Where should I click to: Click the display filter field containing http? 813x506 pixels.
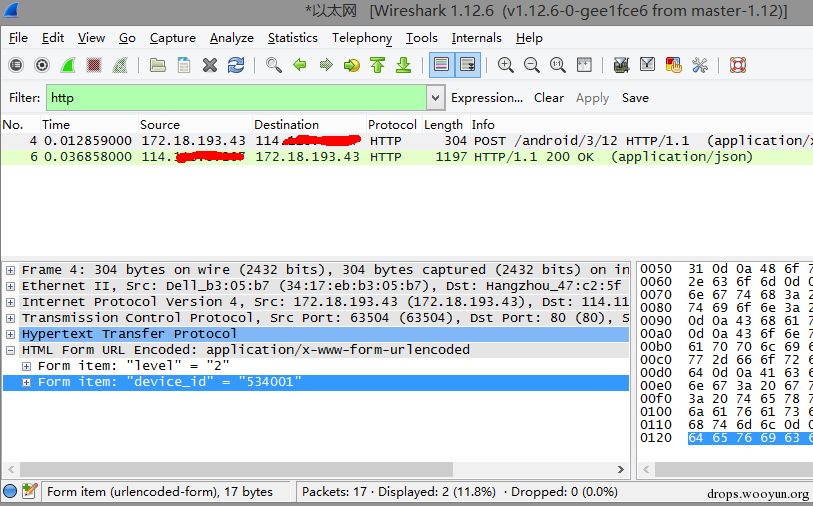[236, 98]
